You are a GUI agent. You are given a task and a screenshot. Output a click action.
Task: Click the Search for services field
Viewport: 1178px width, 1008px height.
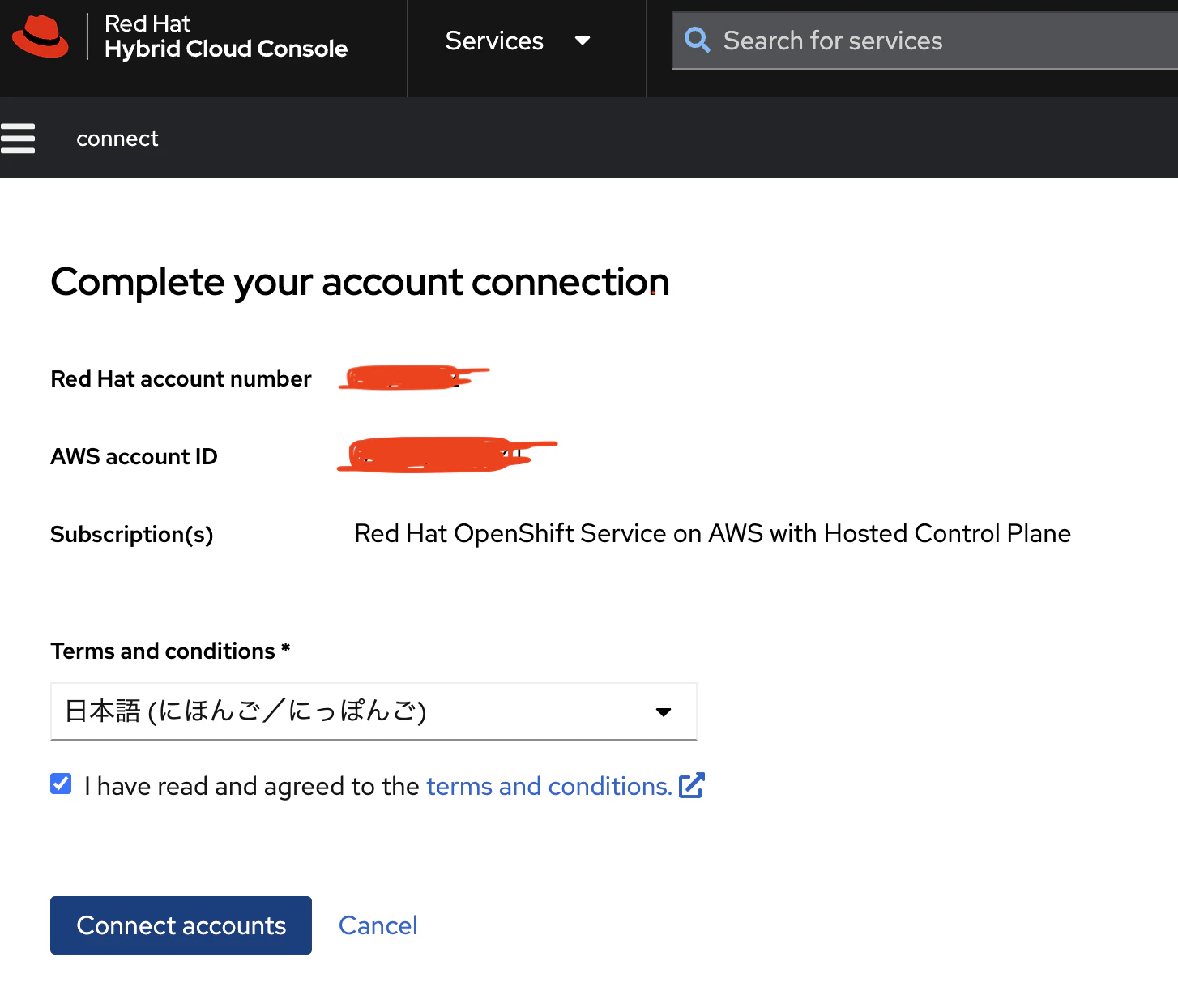[924, 41]
